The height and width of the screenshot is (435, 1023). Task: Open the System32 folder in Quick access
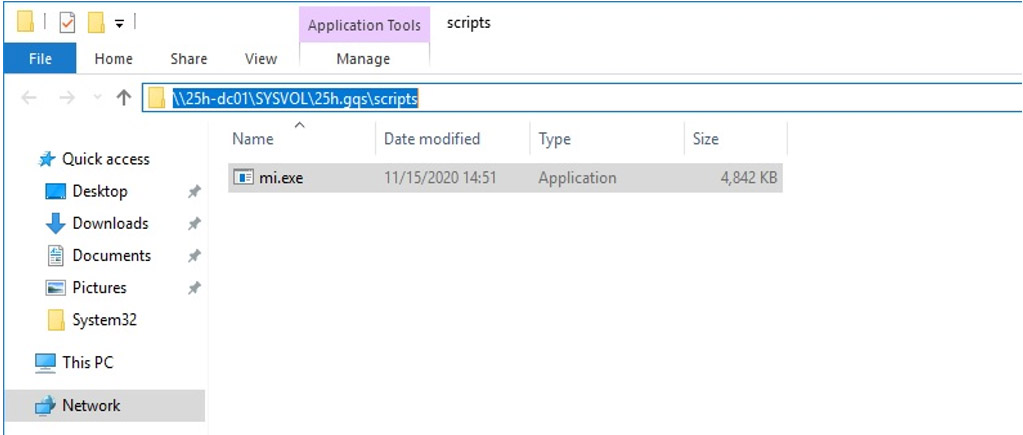tap(104, 320)
